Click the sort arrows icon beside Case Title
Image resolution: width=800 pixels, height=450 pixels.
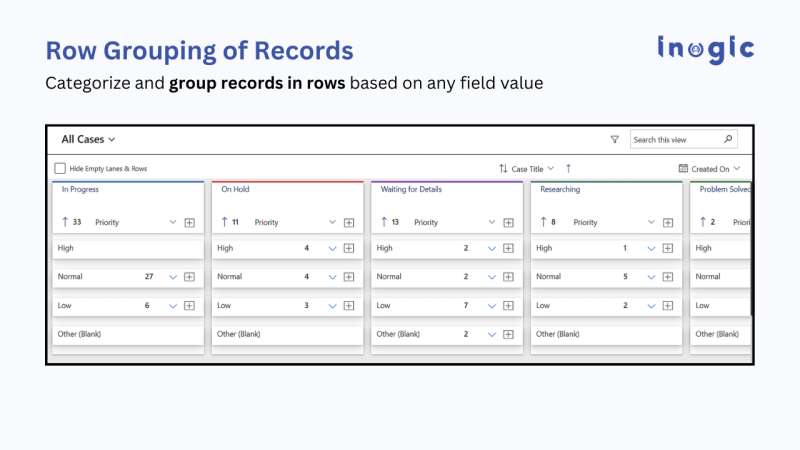click(x=503, y=169)
